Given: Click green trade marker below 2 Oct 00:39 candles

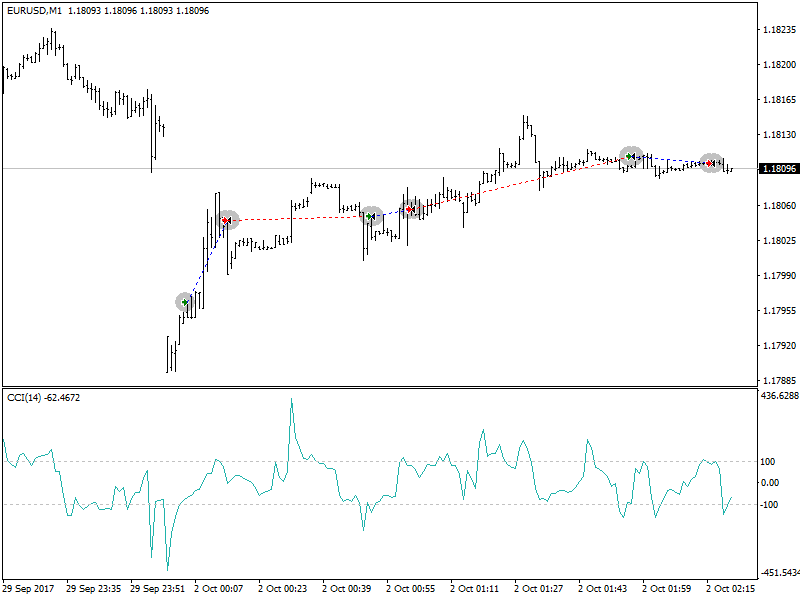Looking at the screenshot, I should (x=371, y=216).
